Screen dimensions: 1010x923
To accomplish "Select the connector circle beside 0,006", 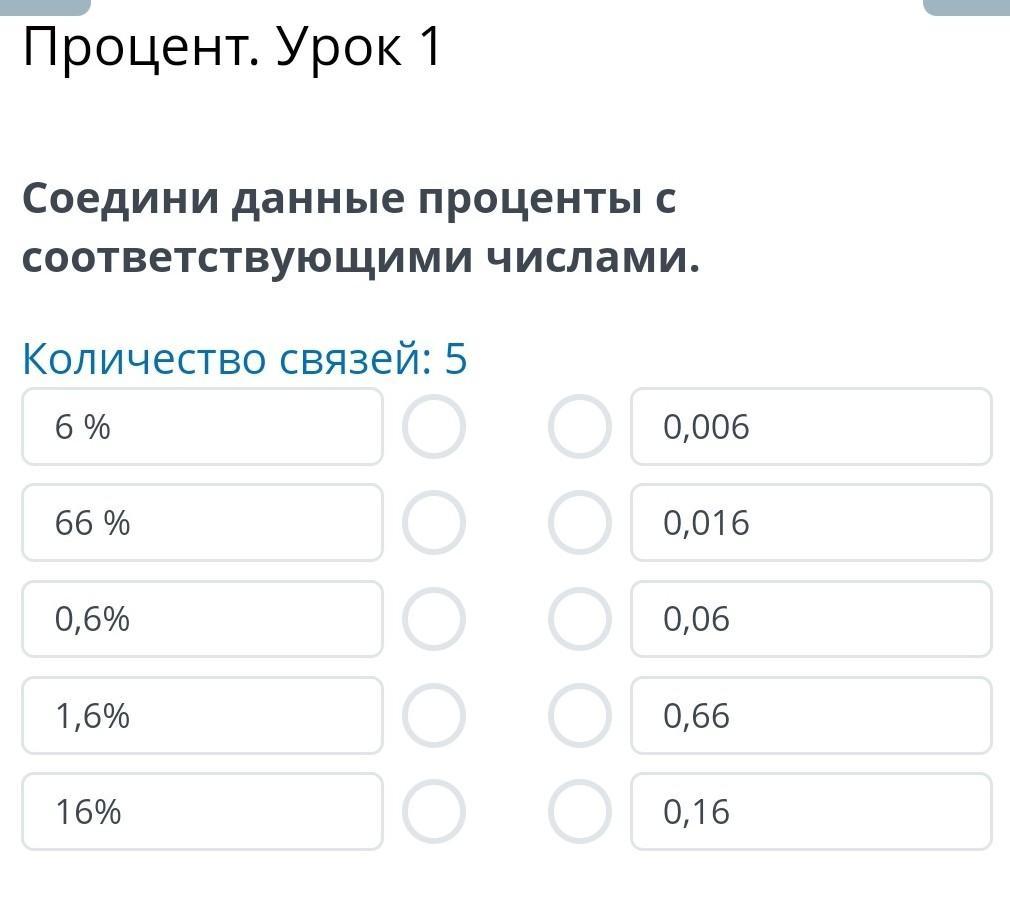I will click(580, 426).
